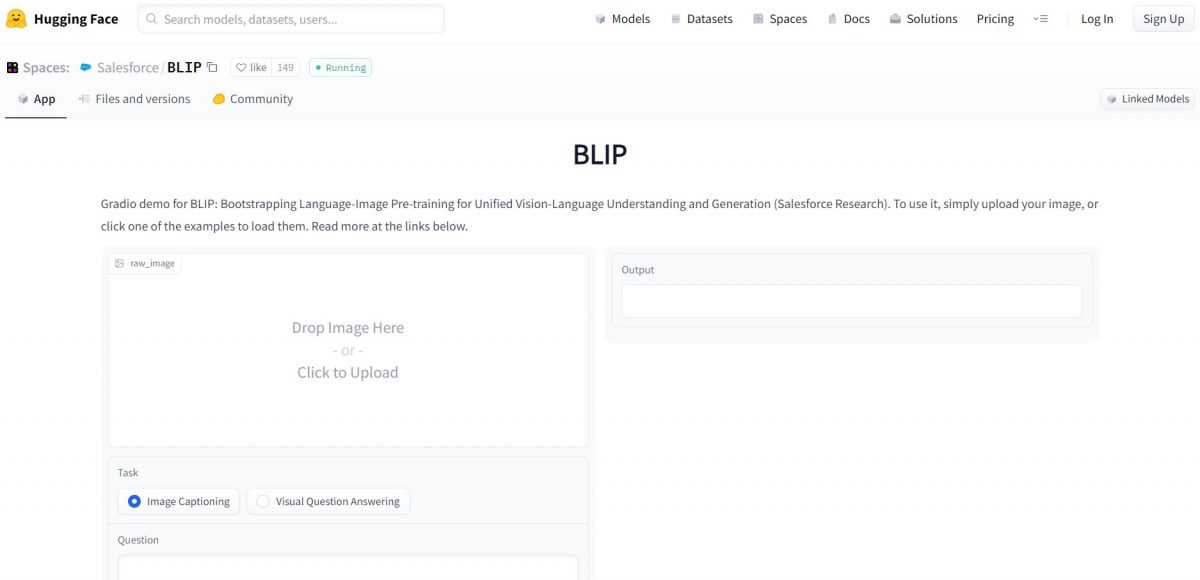Click the Salesforce organization avatar icon
This screenshot has height=580, width=1200.
pyautogui.click(x=85, y=67)
